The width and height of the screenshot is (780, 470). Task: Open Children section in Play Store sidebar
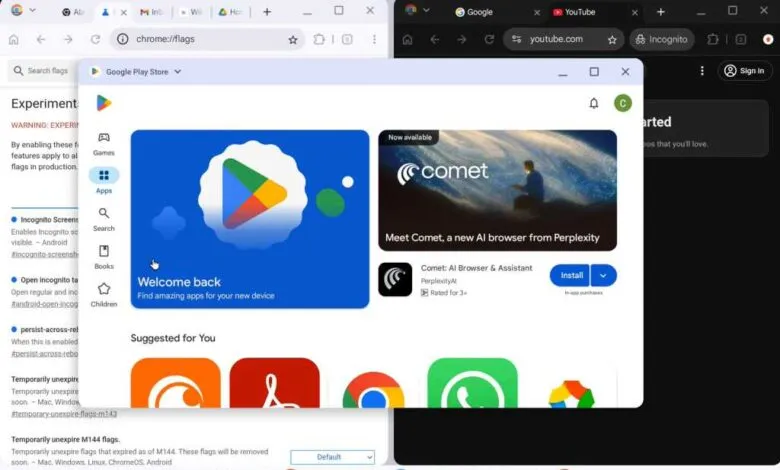pos(103,295)
